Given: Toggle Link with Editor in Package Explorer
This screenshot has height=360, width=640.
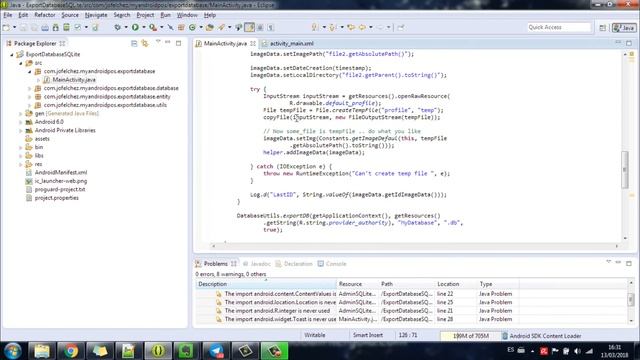Looking at the screenshot, I should pyautogui.click(x=145, y=43).
